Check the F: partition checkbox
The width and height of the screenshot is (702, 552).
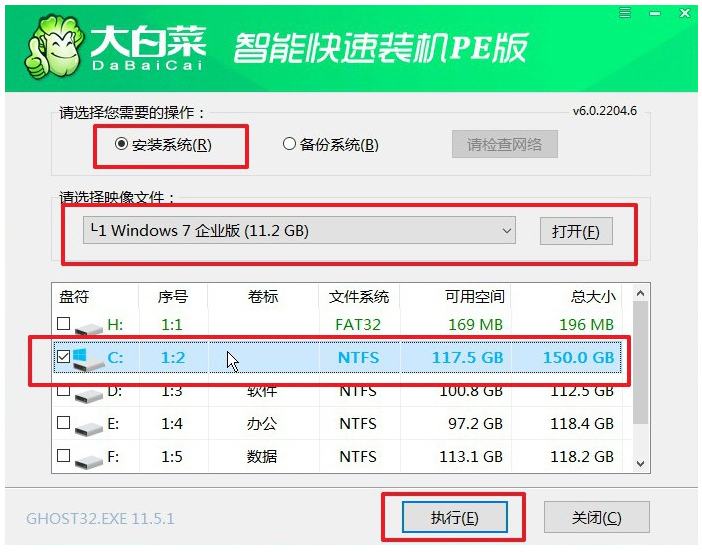tap(64, 455)
